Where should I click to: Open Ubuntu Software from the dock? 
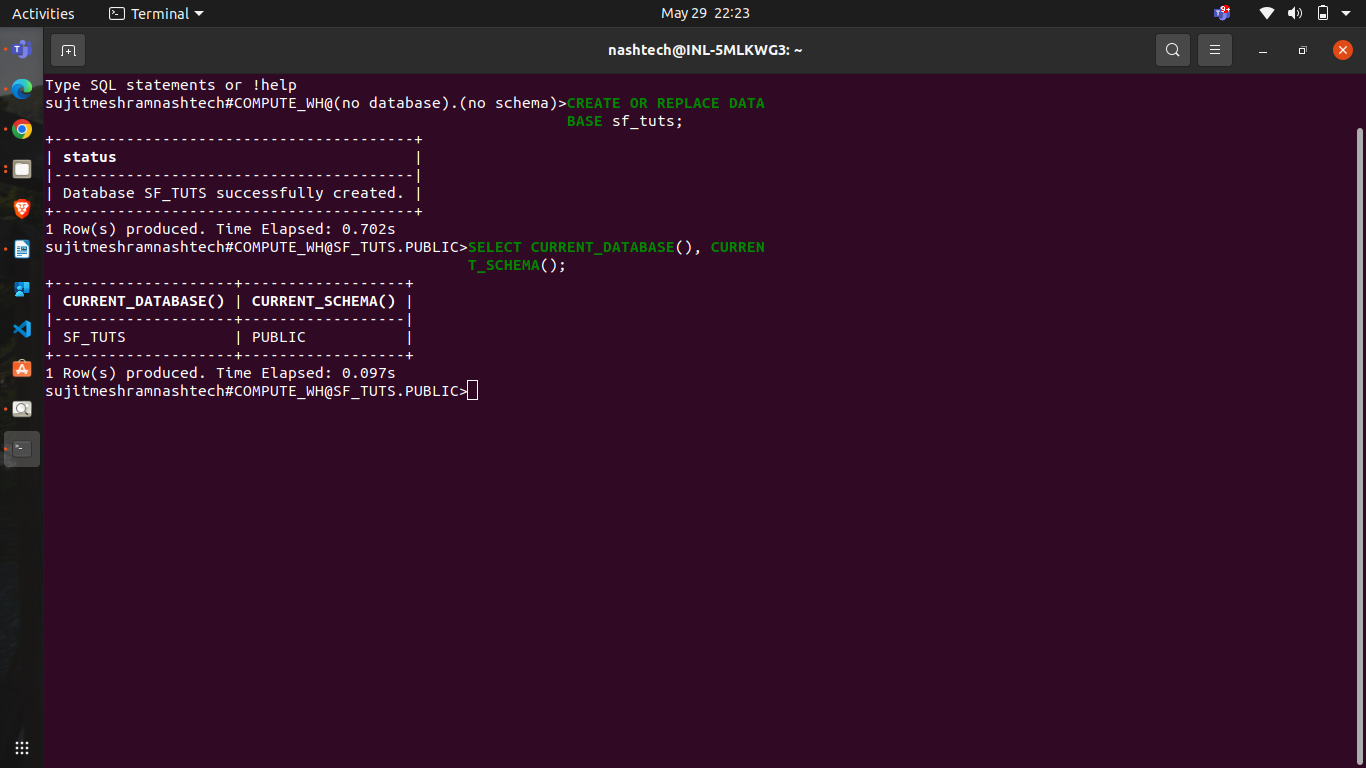pos(22,369)
